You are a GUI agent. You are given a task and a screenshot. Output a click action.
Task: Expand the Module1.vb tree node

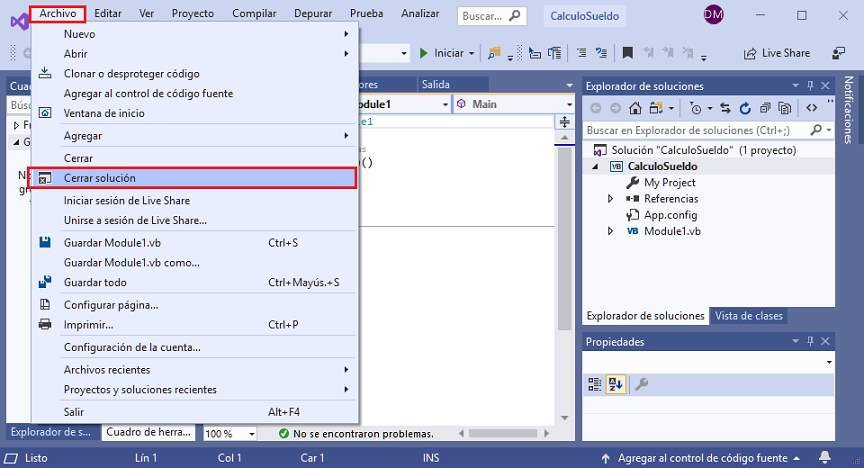(x=611, y=231)
